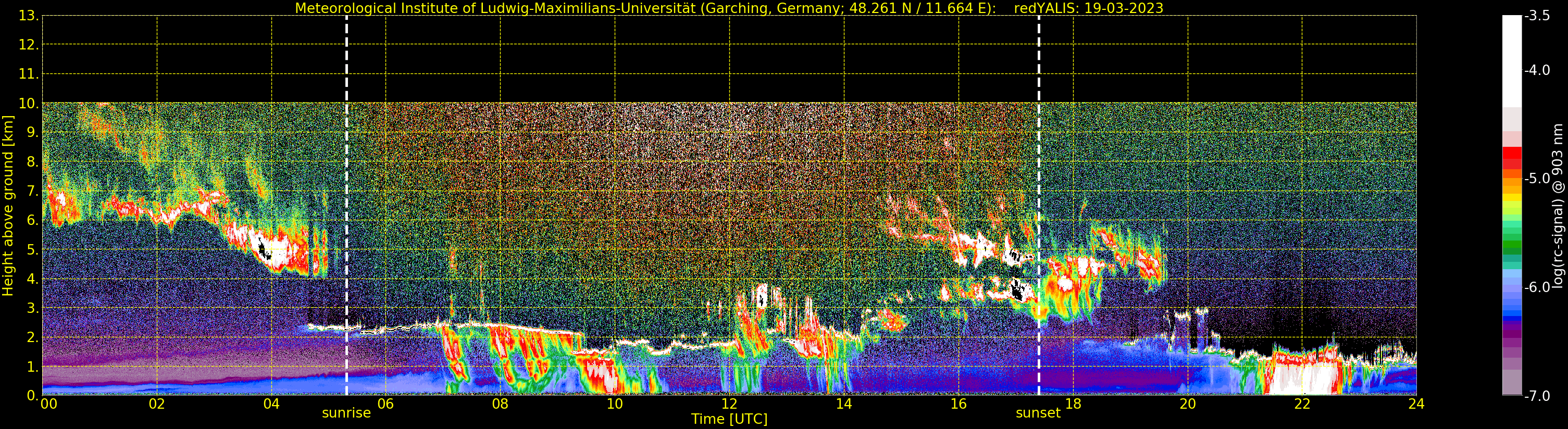Click the '20' tick on the time axis

click(x=1188, y=404)
